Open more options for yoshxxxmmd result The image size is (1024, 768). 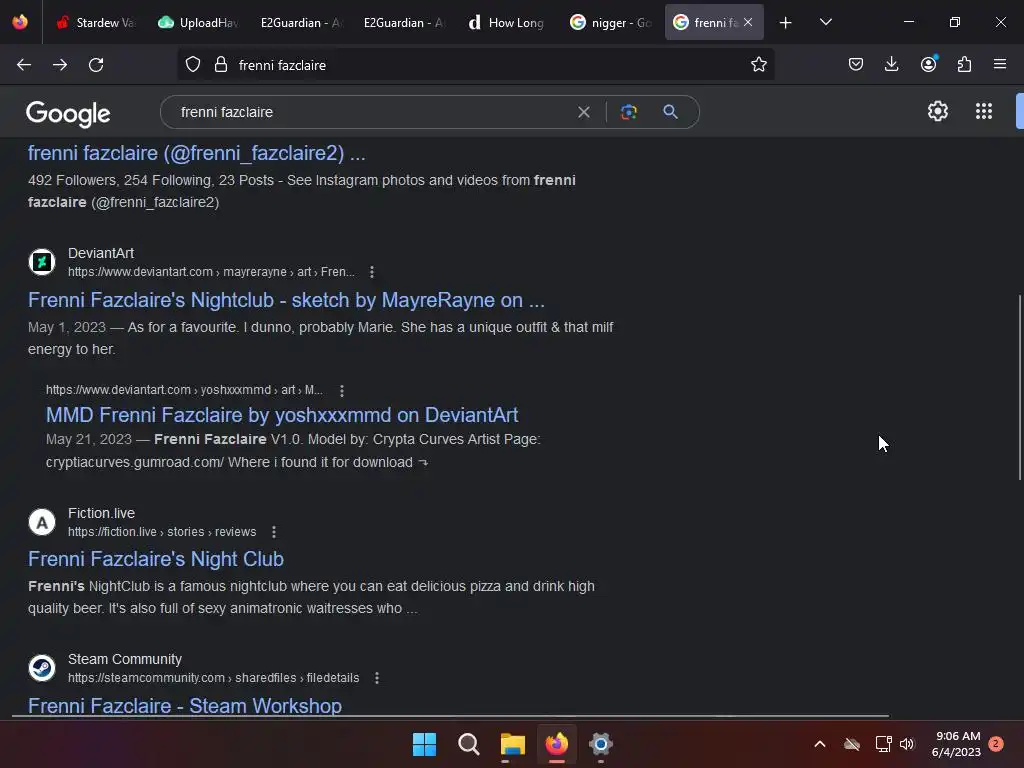[342, 391]
